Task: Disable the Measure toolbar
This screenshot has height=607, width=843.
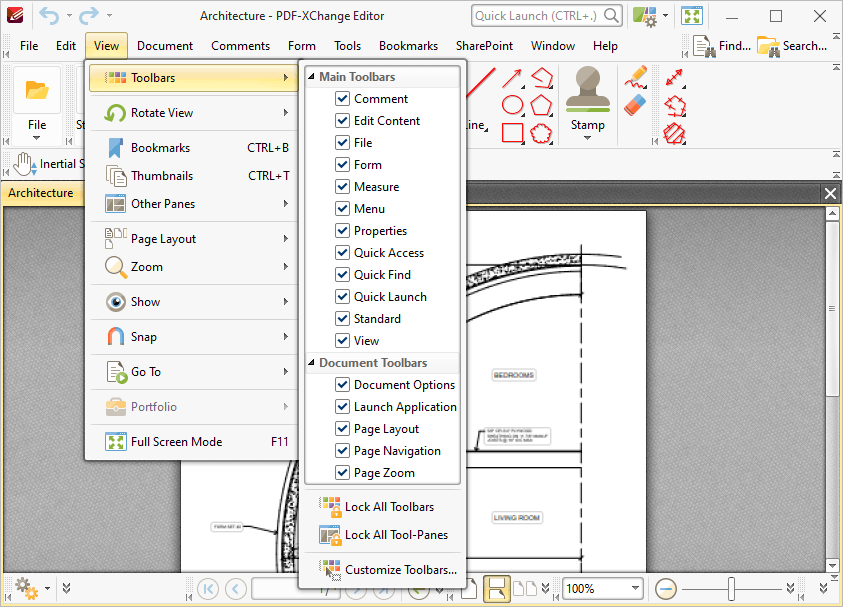Action: coord(342,186)
